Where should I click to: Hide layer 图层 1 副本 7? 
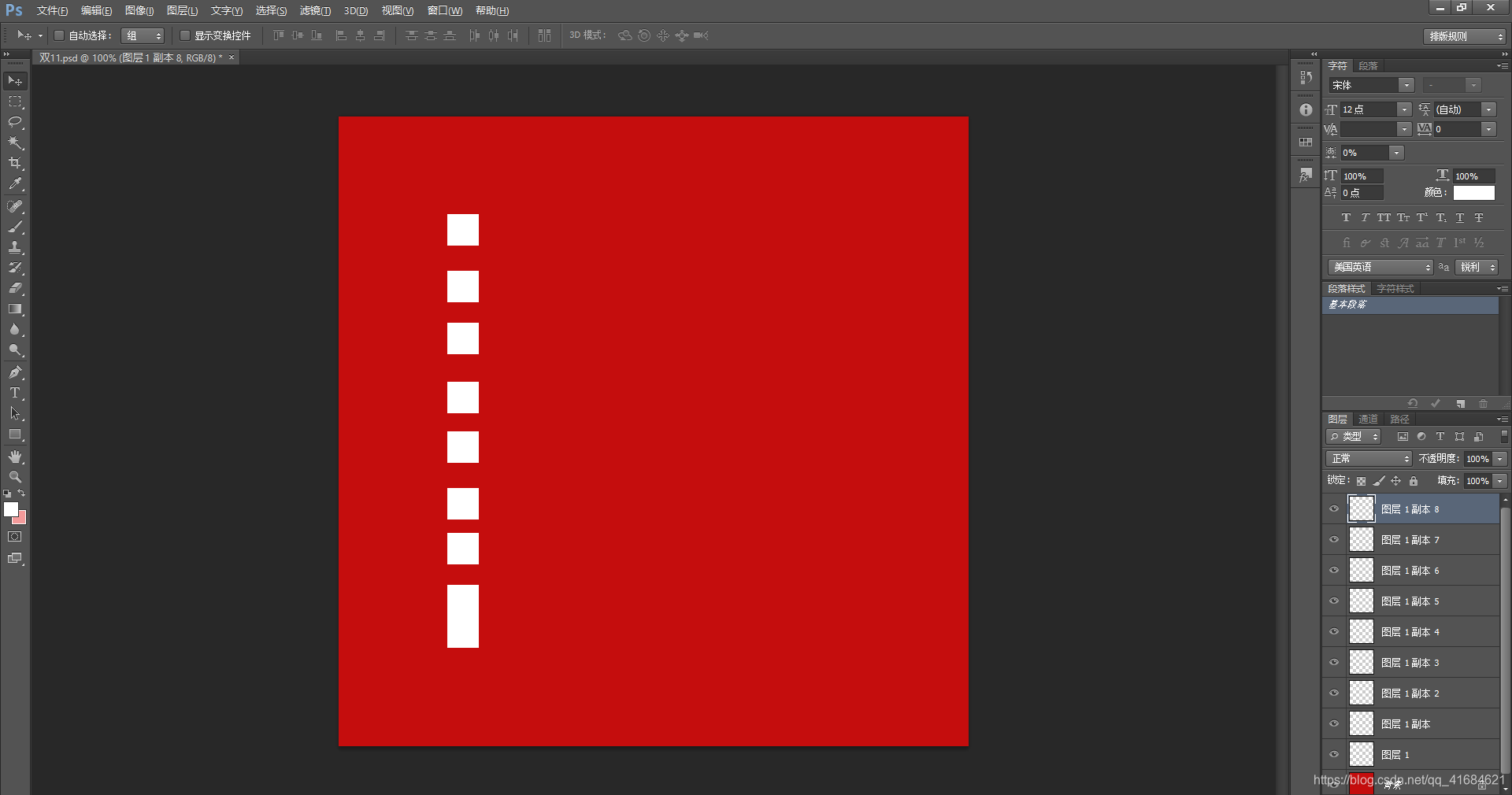pyautogui.click(x=1334, y=540)
